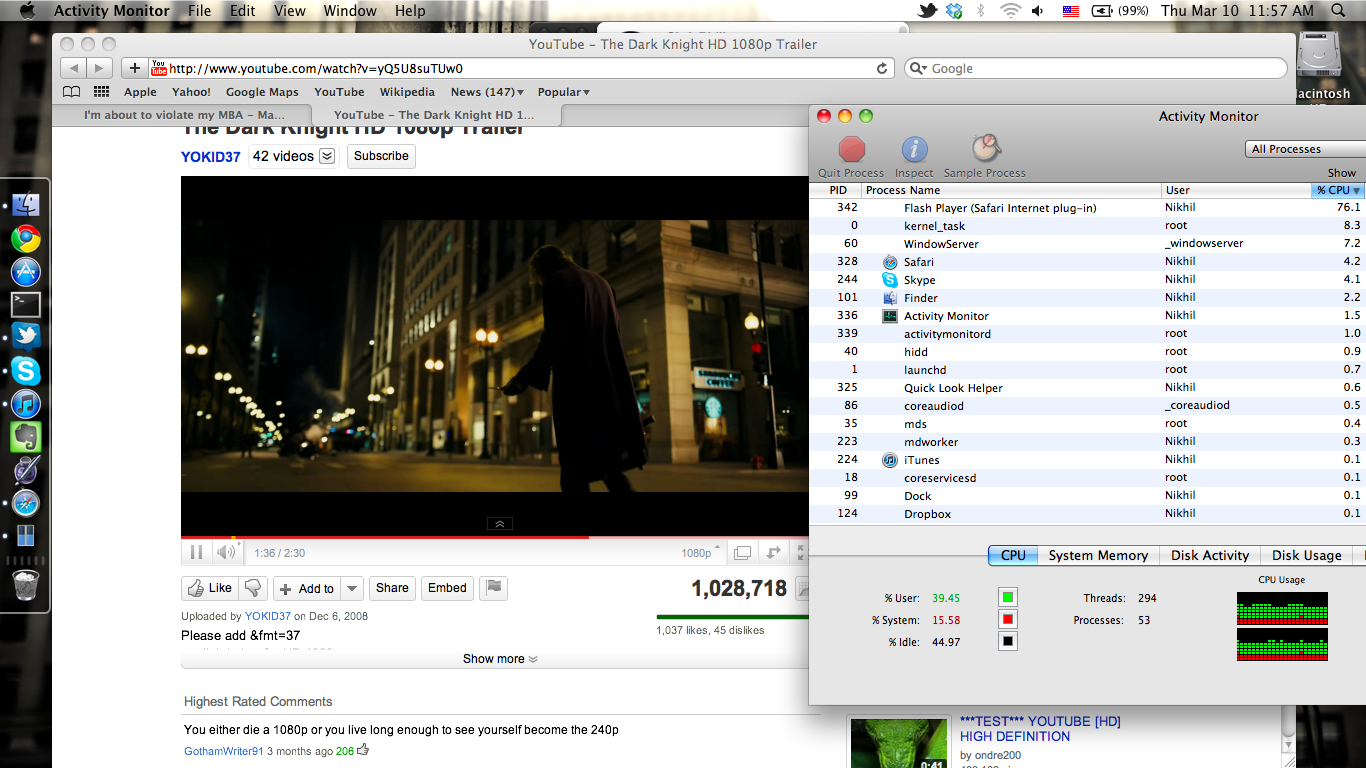Open App Store from the Dock

(25, 271)
